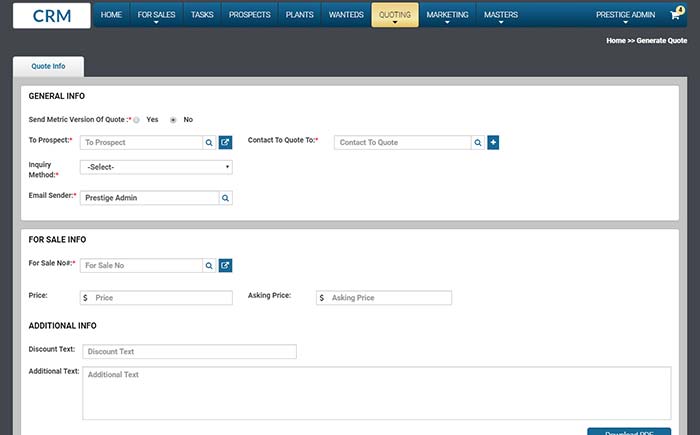700x435 pixels.
Task: Click the For Sale No search icon
Action: pos(209,266)
